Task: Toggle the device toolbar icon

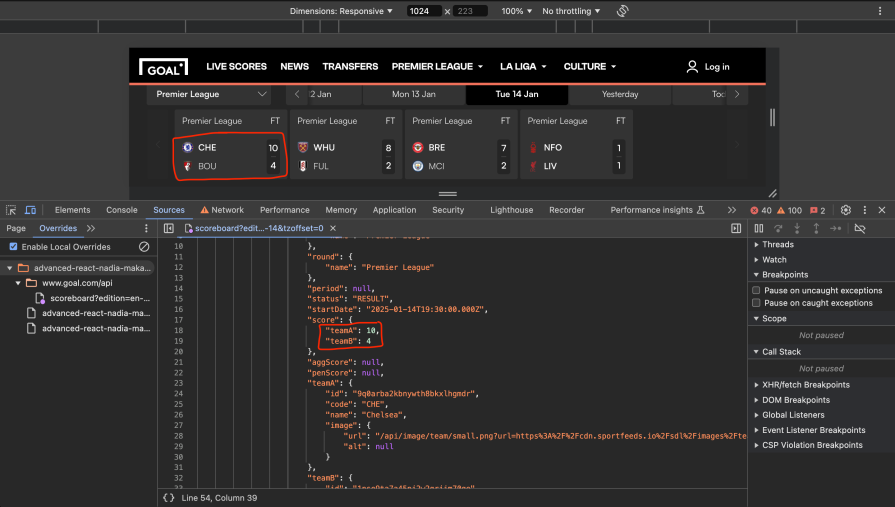Action: coord(30,210)
